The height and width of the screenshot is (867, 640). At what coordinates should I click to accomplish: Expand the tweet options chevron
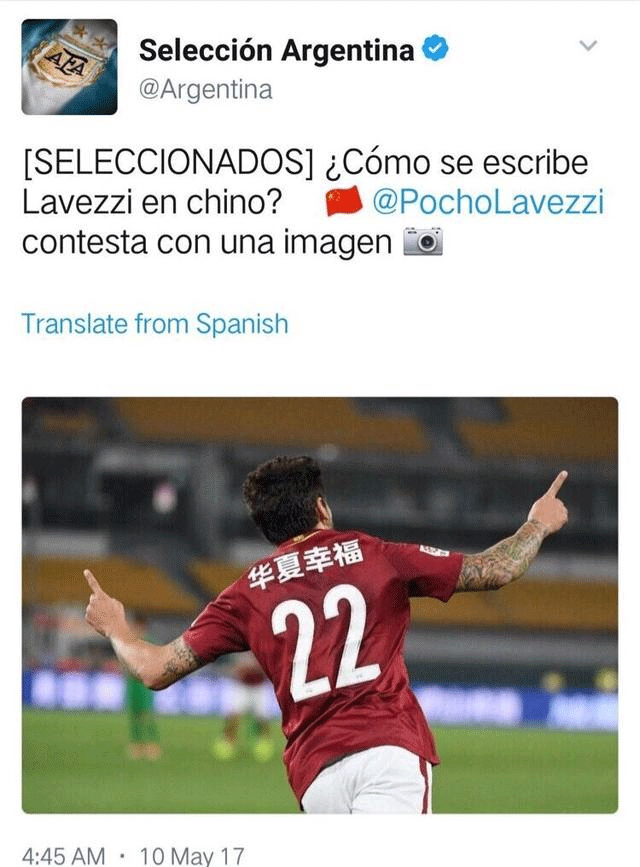pyautogui.click(x=588, y=45)
